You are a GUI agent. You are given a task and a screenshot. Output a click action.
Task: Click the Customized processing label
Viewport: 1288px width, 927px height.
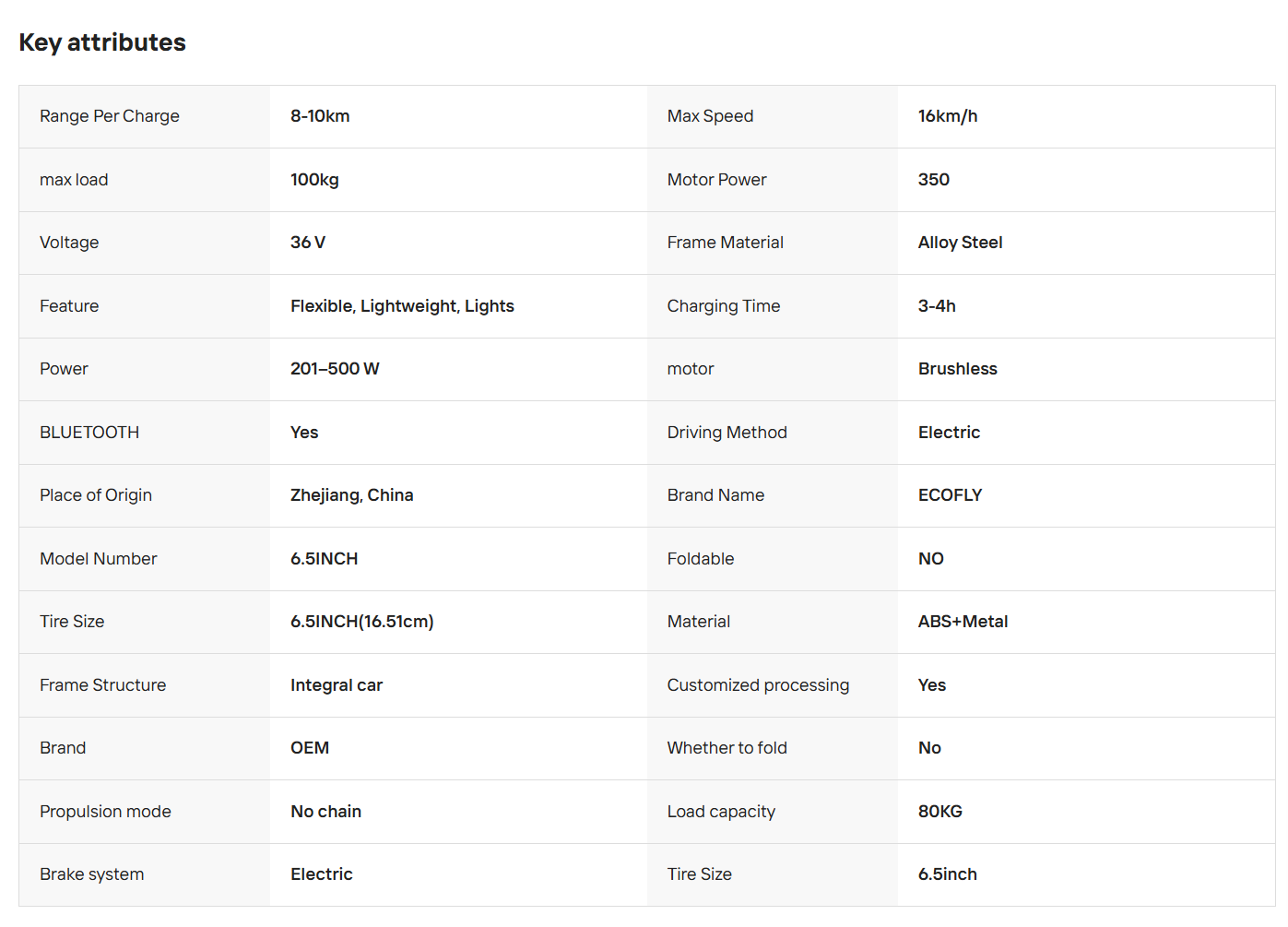(758, 685)
